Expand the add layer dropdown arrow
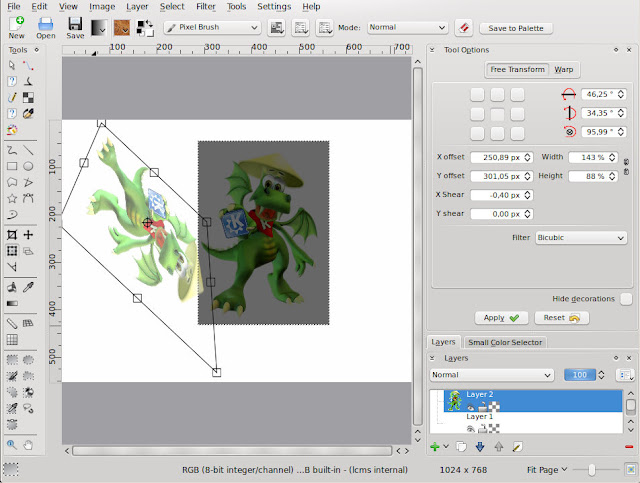The width and height of the screenshot is (640, 483). coord(446,446)
